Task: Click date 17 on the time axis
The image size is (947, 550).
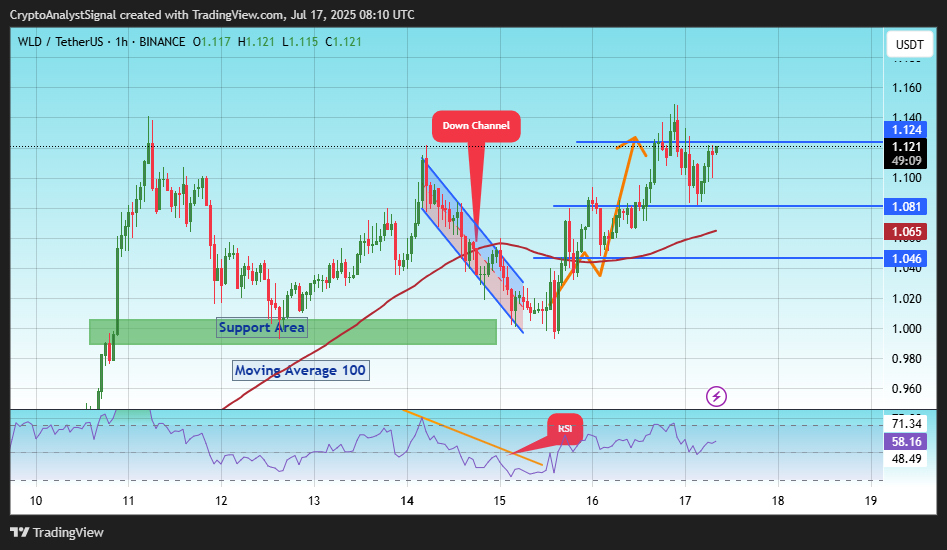Action: pyautogui.click(x=685, y=500)
